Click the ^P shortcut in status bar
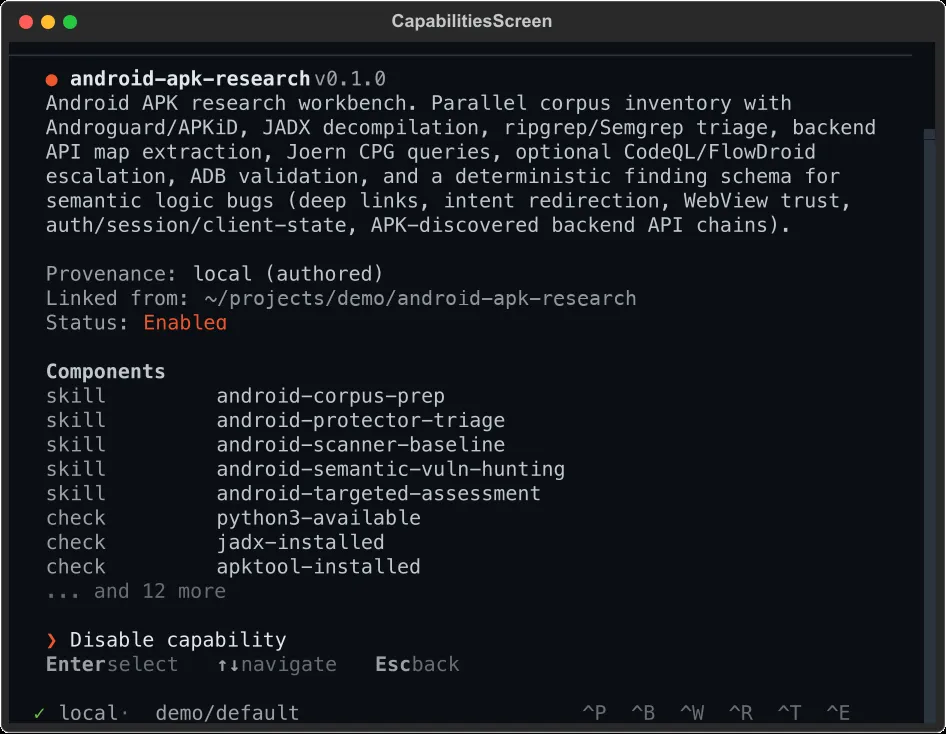 pos(594,713)
